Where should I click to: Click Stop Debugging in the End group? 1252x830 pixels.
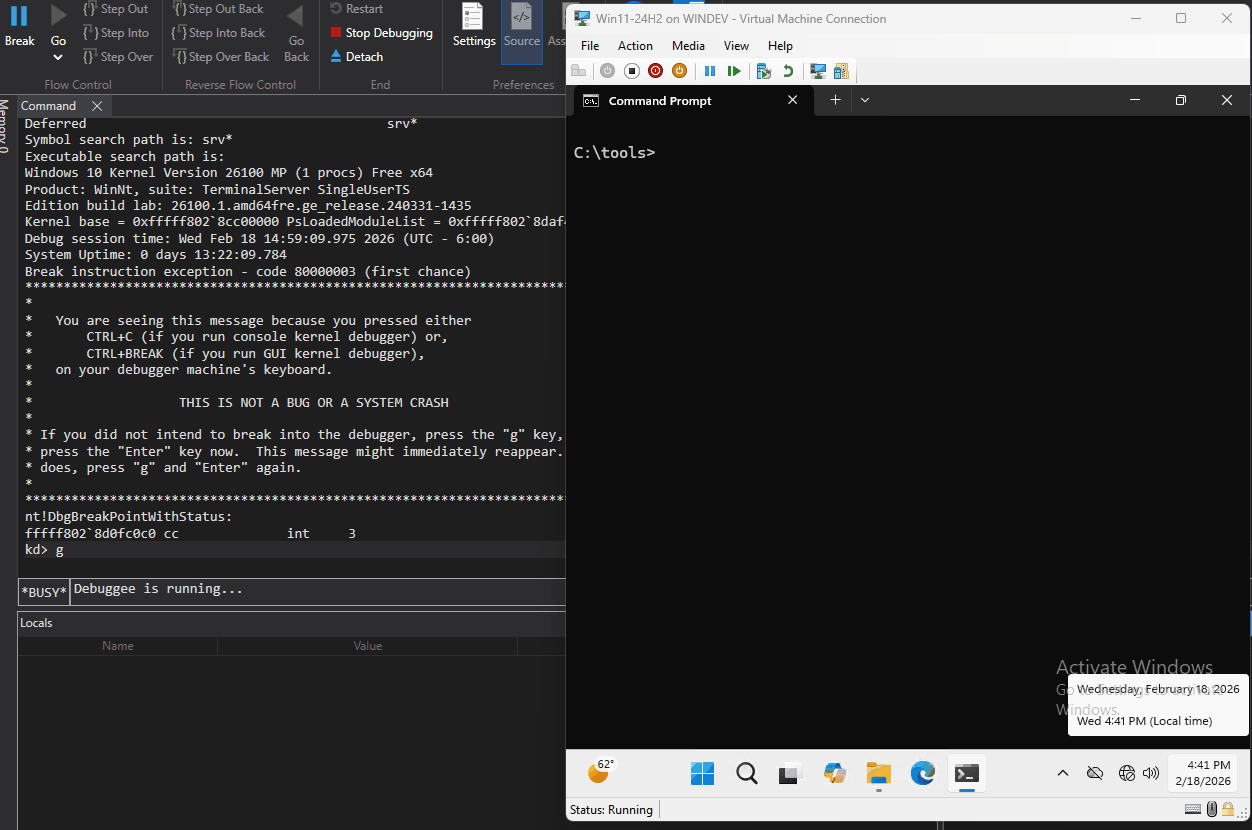[381, 33]
